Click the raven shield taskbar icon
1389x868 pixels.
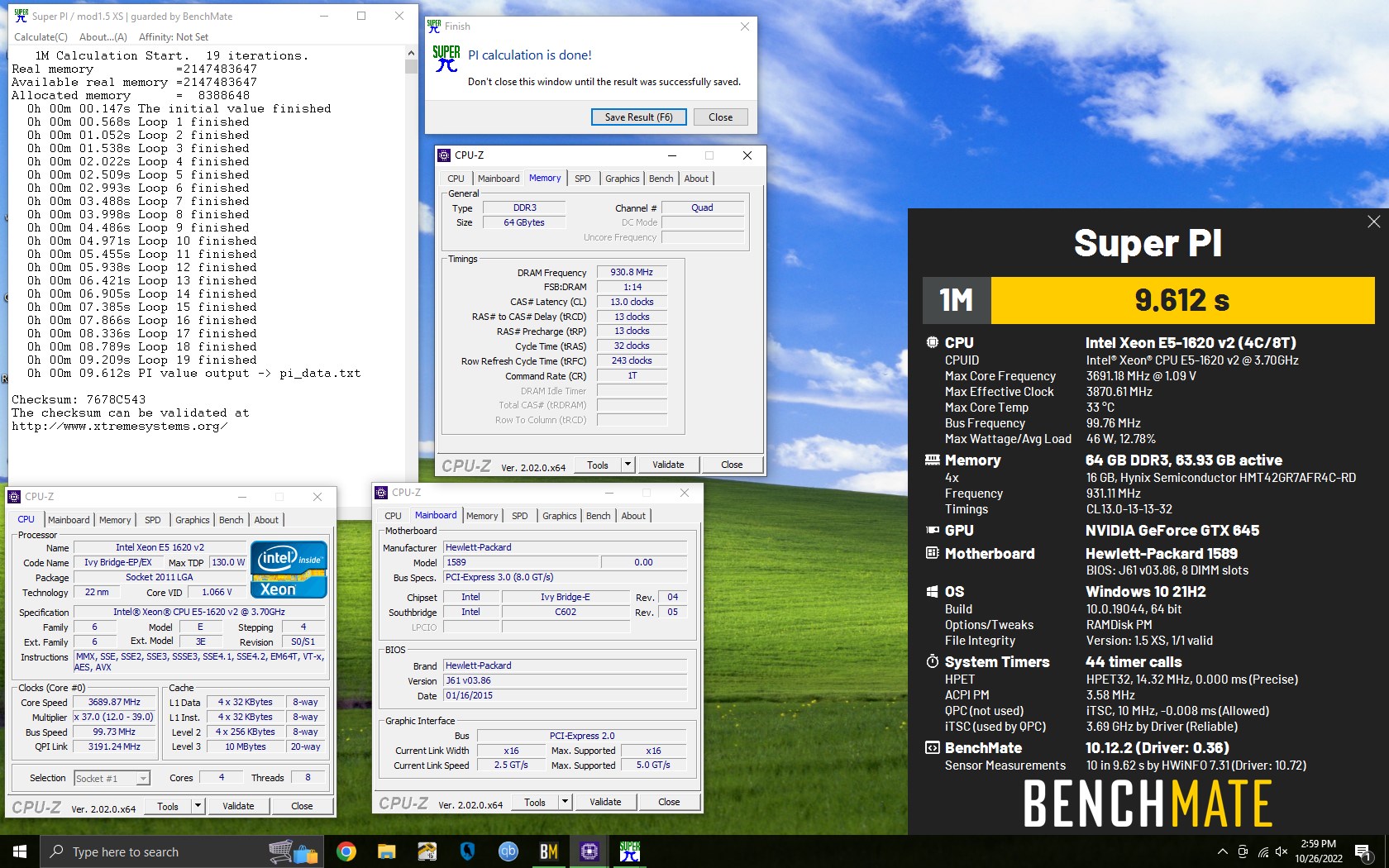coord(467,851)
